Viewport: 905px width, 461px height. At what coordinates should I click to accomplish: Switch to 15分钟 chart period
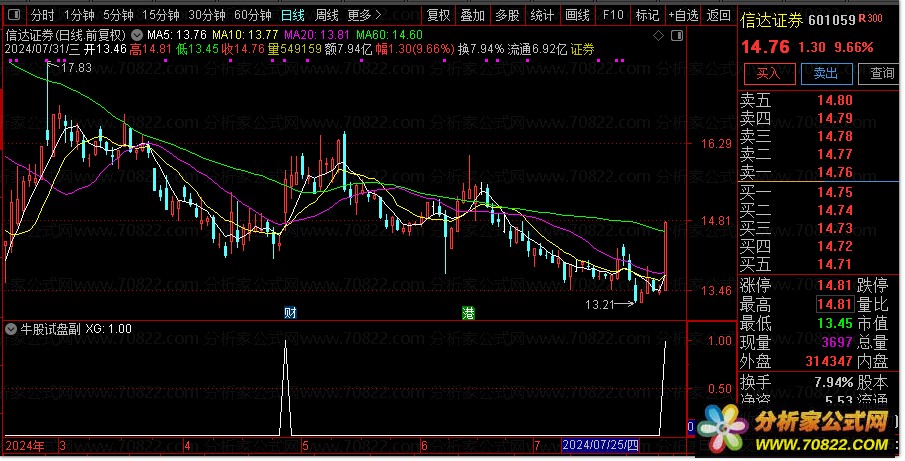160,15
